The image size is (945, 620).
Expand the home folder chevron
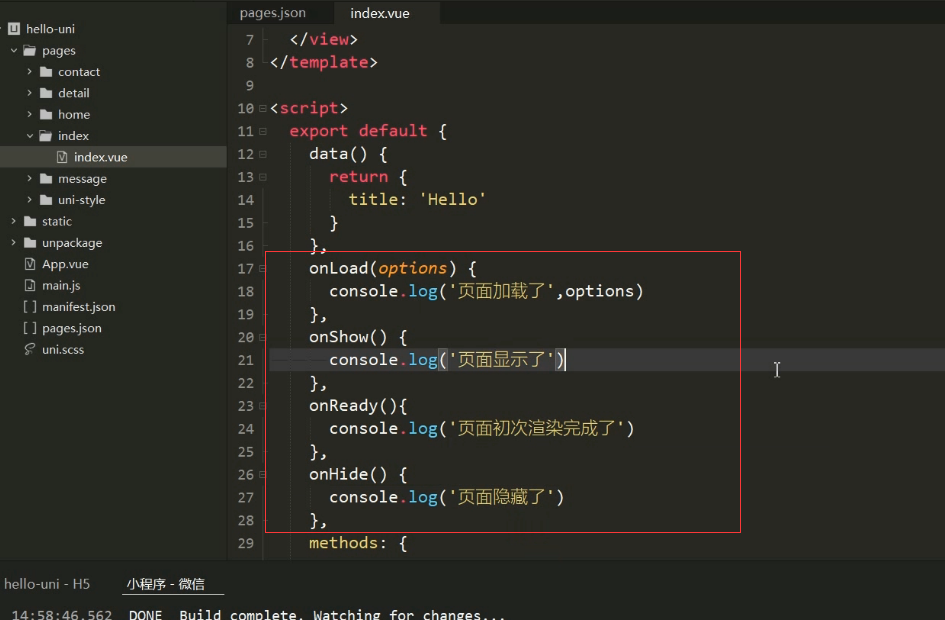pyautogui.click(x=30, y=114)
